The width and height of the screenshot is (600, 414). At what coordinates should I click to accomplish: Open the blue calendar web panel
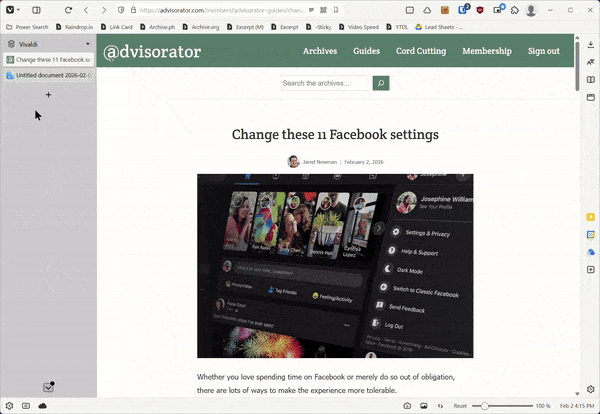(x=590, y=235)
